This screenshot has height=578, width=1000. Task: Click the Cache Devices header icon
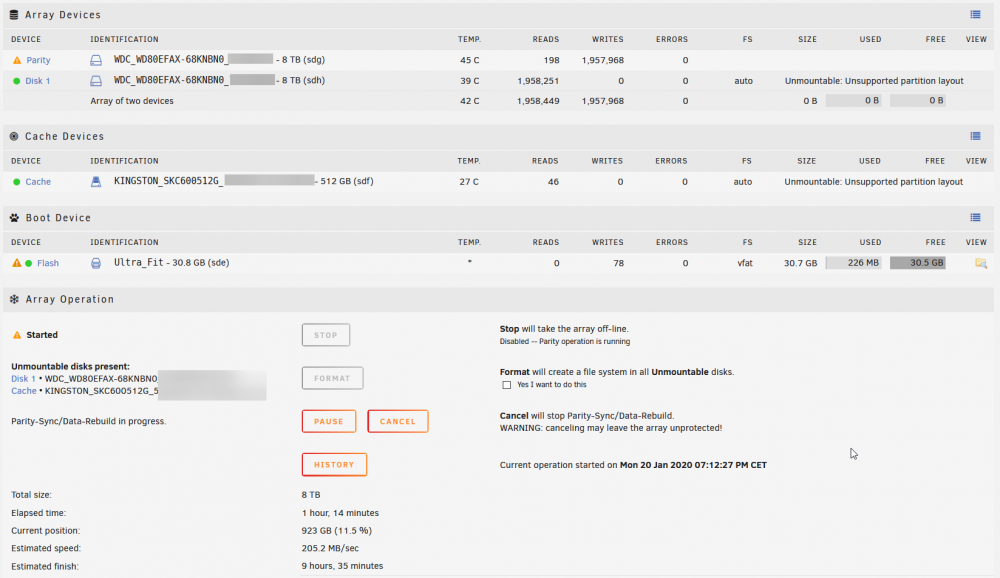point(14,137)
